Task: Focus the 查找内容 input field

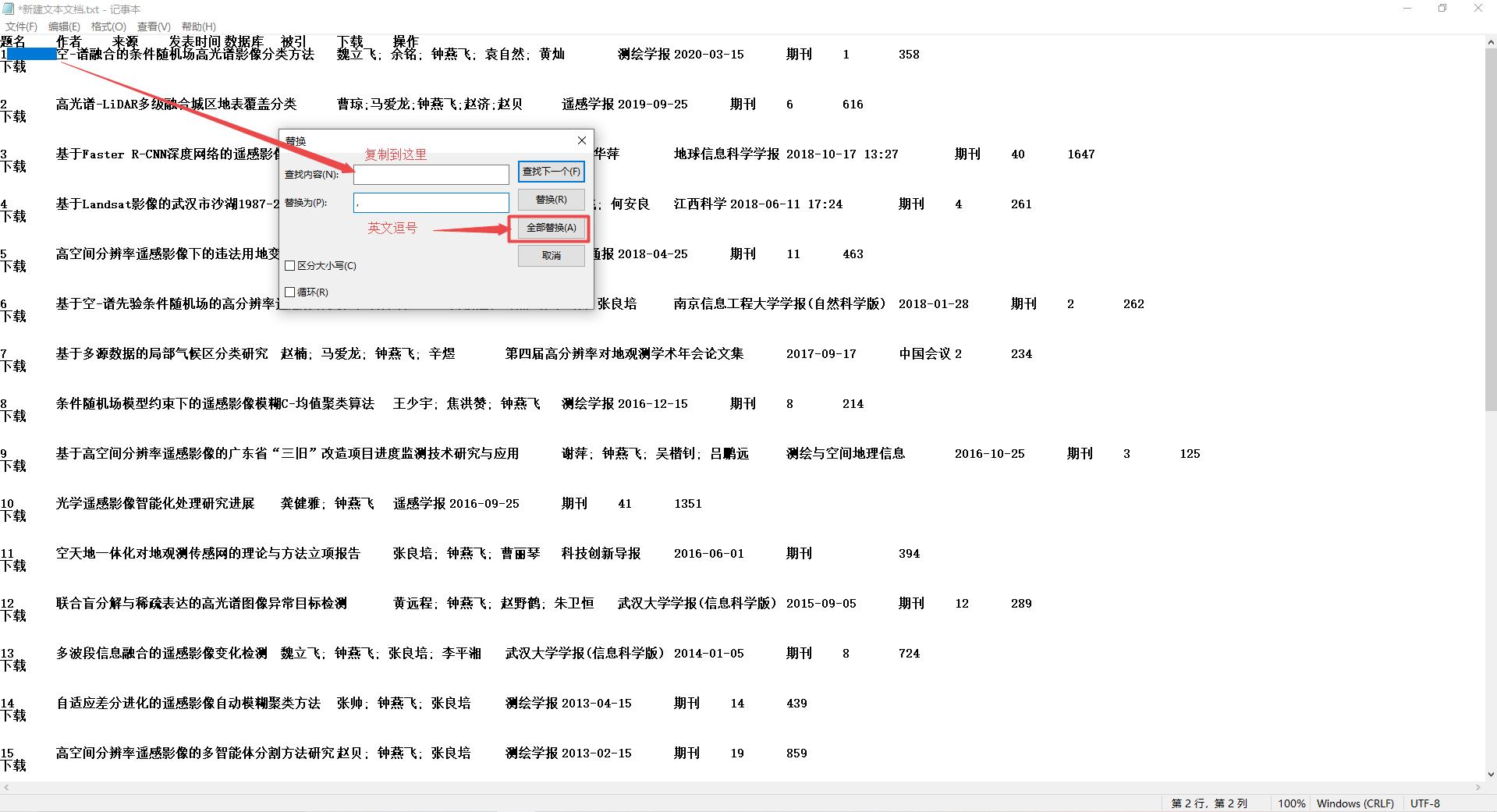Action: pyautogui.click(x=431, y=174)
